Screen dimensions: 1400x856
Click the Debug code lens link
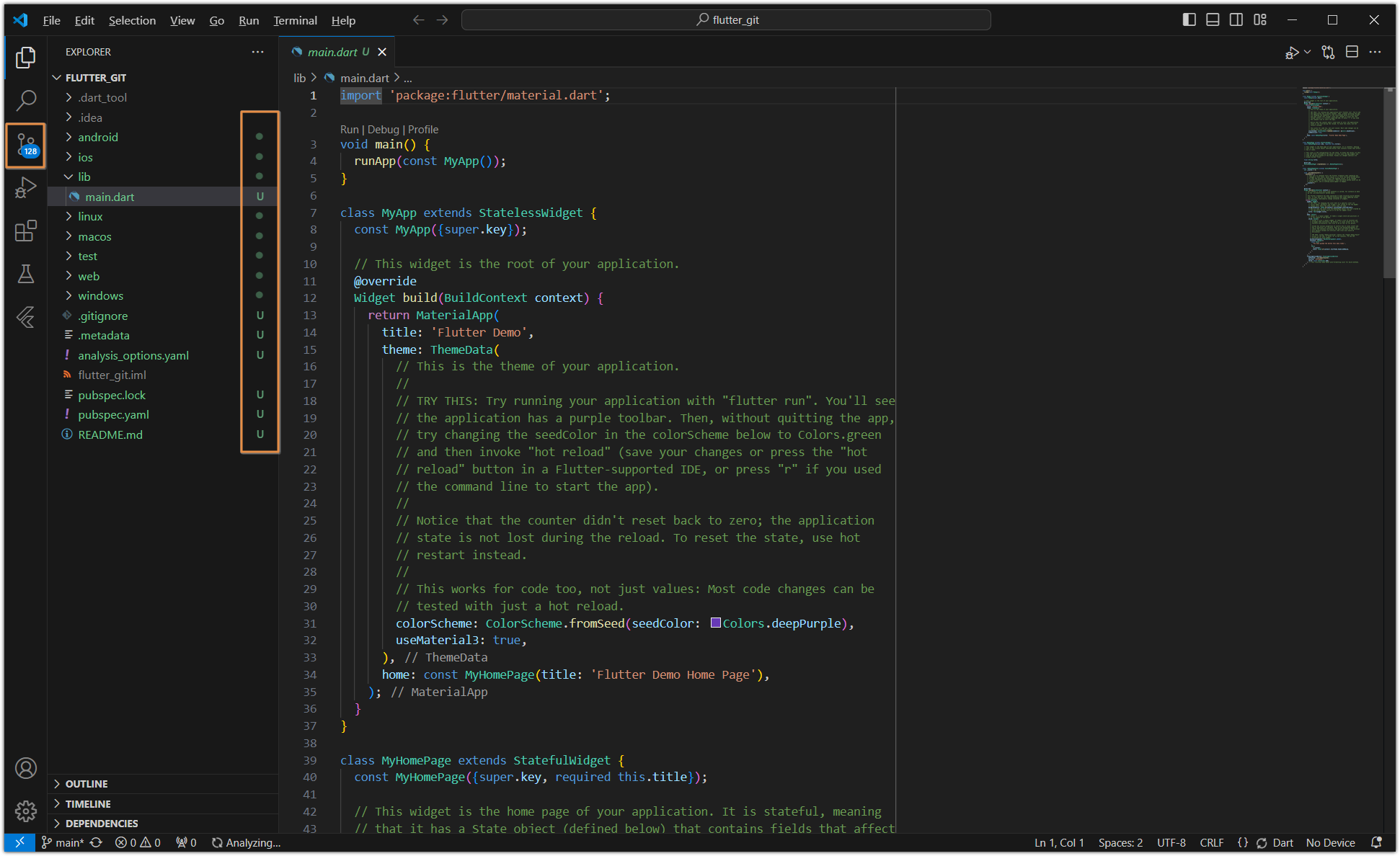383,130
